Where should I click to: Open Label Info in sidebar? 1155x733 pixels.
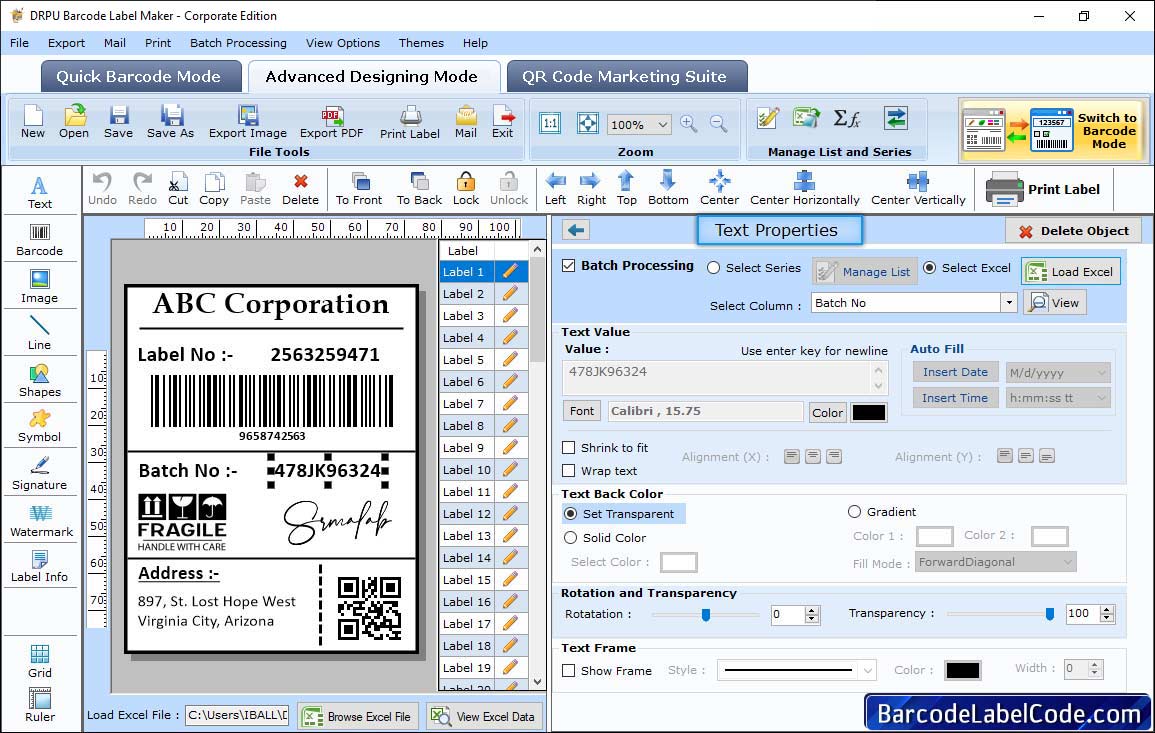(x=40, y=567)
